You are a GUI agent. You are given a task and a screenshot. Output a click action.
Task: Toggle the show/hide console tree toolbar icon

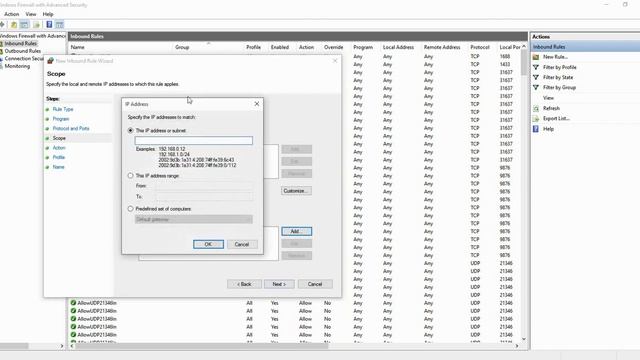point(24,25)
